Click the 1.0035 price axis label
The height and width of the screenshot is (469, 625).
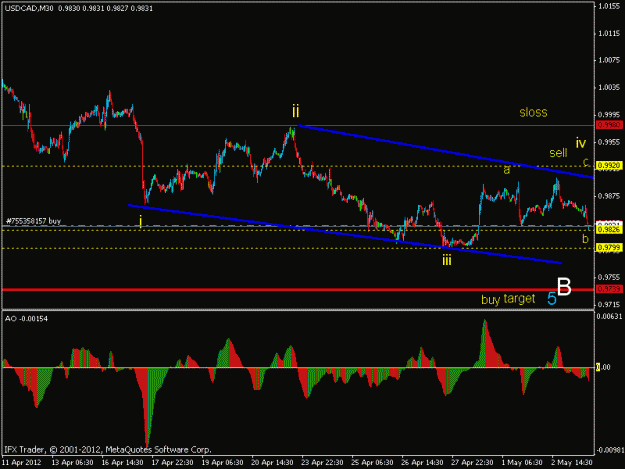tap(609, 87)
